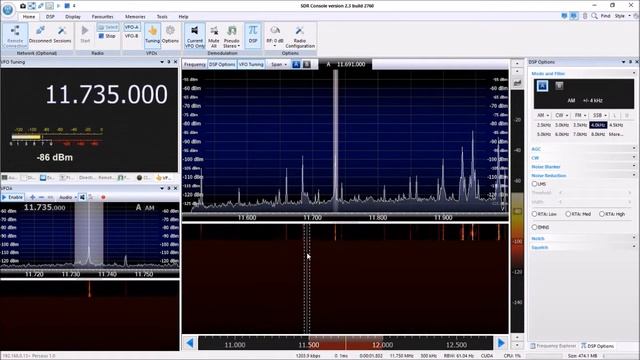Click More... filter bandwidths
This screenshot has width=640, height=360.
tap(616, 134)
